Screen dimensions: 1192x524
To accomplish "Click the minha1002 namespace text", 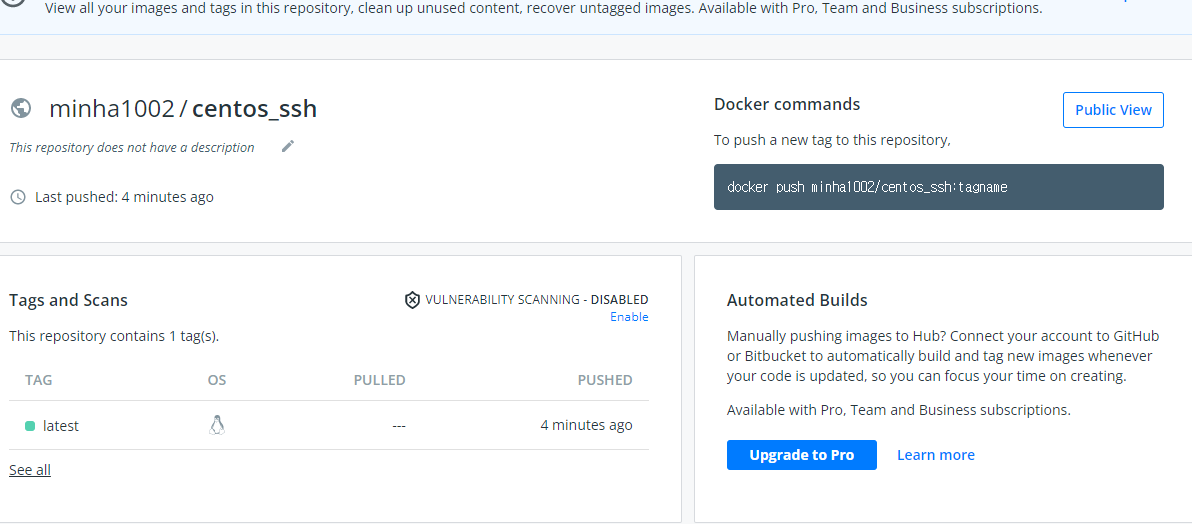I will pyautogui.click(x=112, y=109).
